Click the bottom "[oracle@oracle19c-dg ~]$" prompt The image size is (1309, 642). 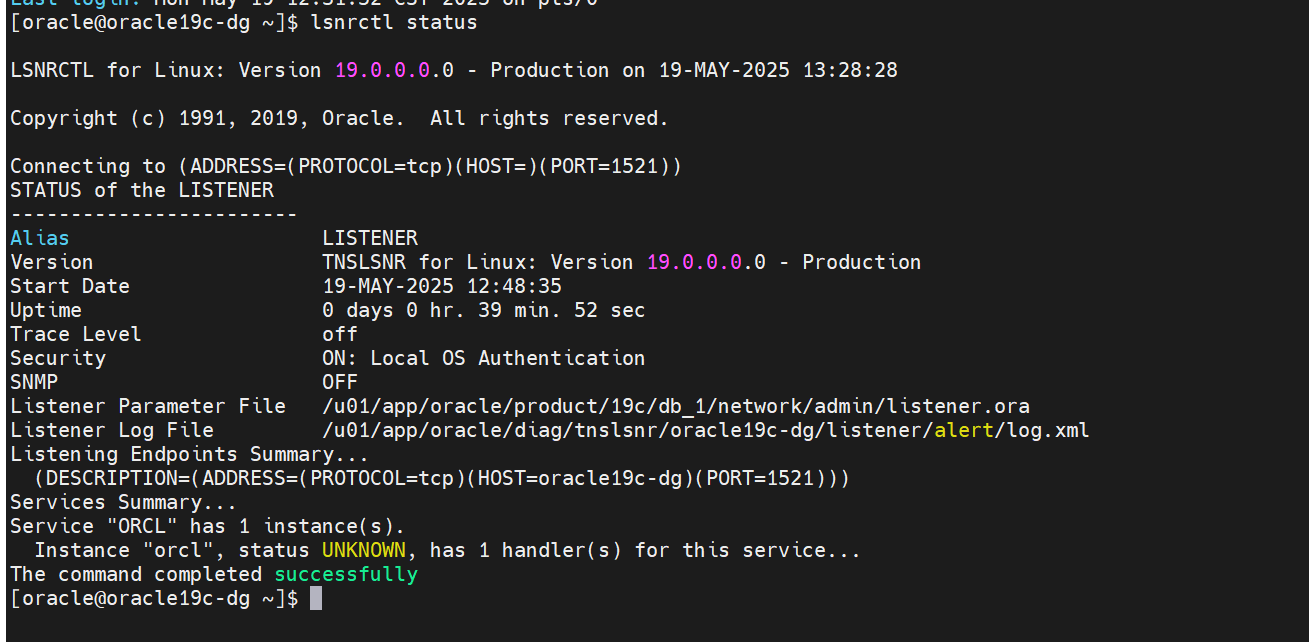(x=154, y=598)
